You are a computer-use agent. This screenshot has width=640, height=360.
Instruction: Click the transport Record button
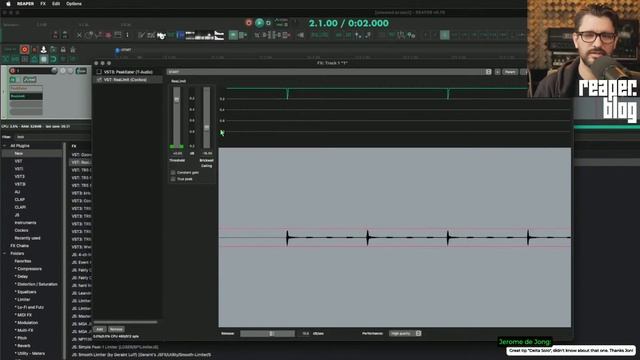pyautogui.click(x=249, y=23)
